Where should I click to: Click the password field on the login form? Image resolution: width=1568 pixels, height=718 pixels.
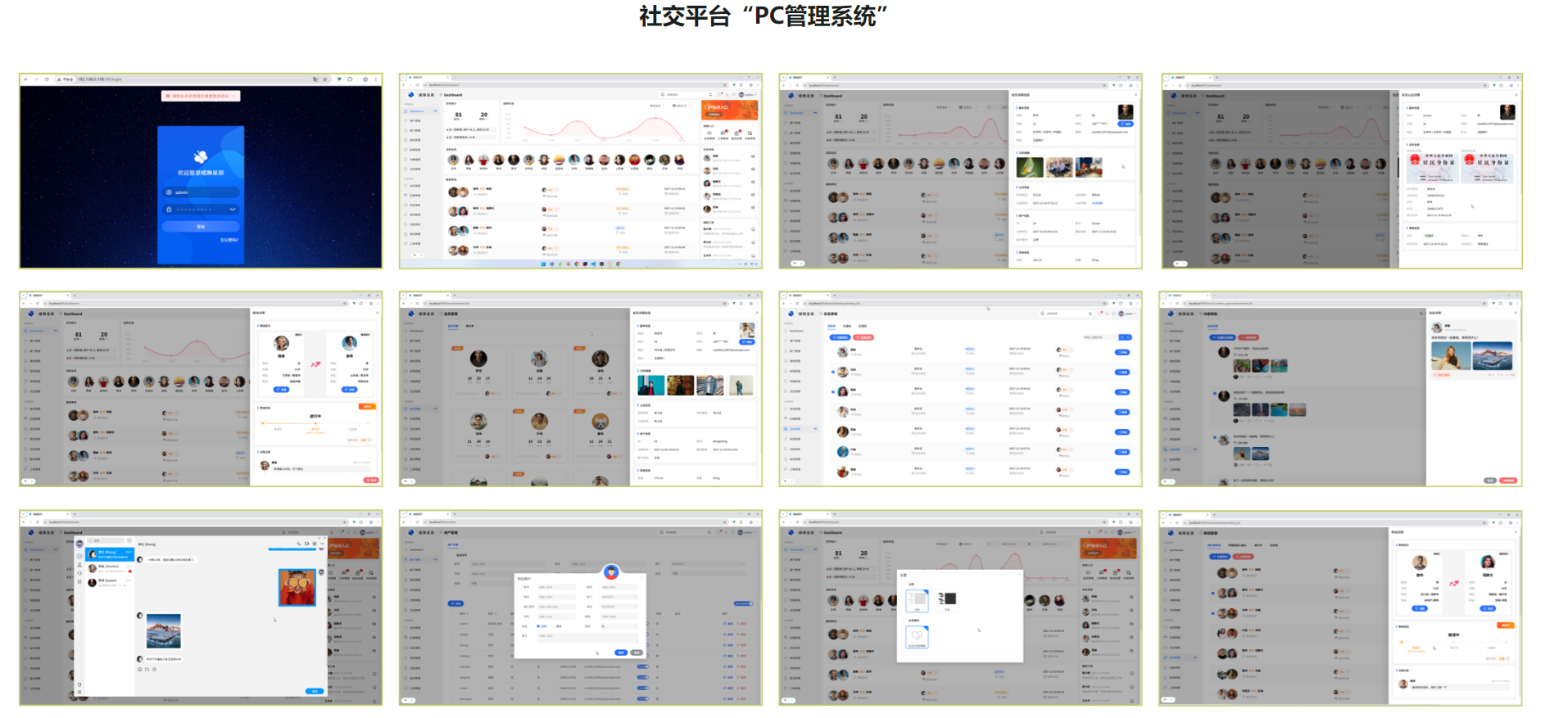201,209
